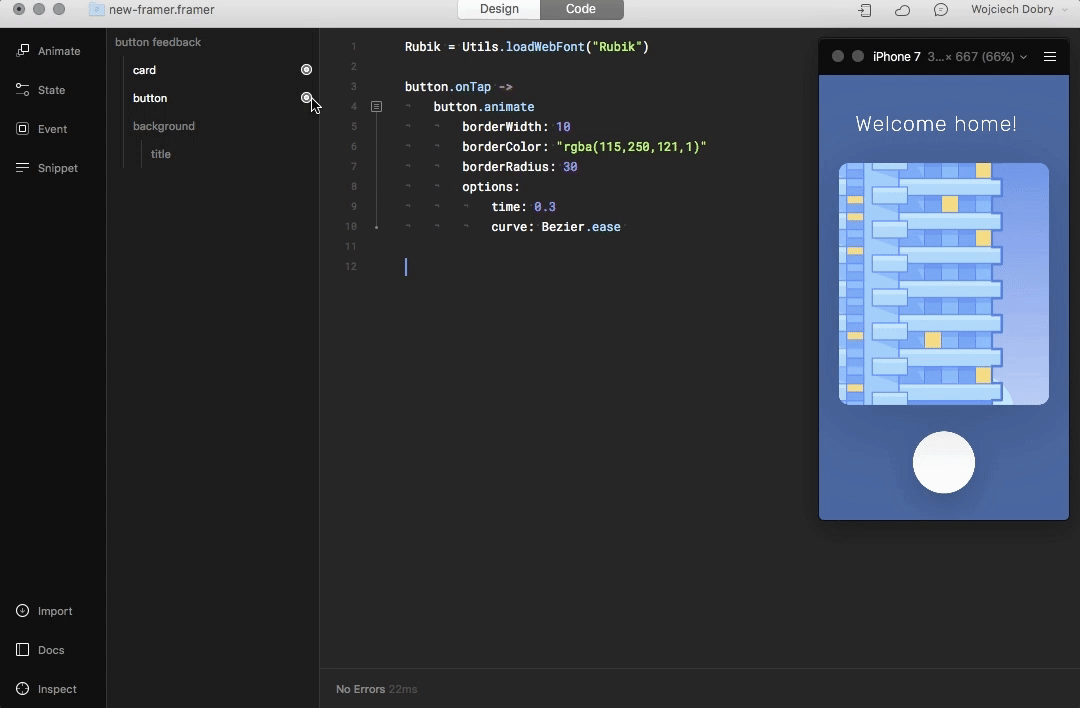Switch to the Design tab

coord(498,9)
